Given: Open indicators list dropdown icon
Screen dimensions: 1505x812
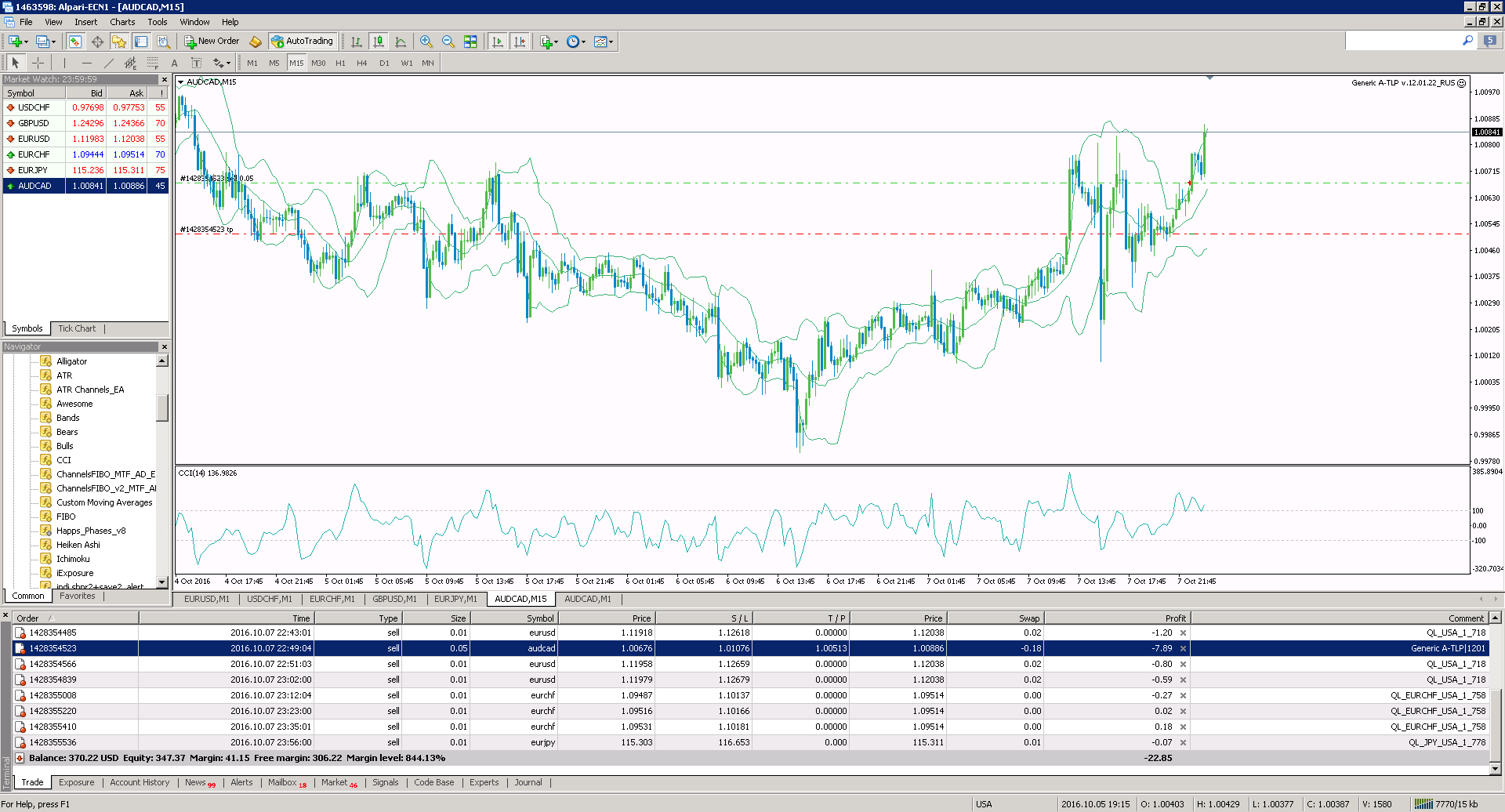Looking at the screenshot, I should (549, 42).
